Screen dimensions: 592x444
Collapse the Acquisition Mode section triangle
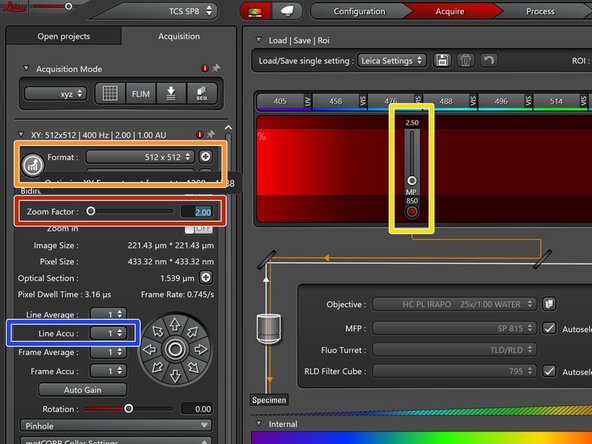click(x=26, y=68)
